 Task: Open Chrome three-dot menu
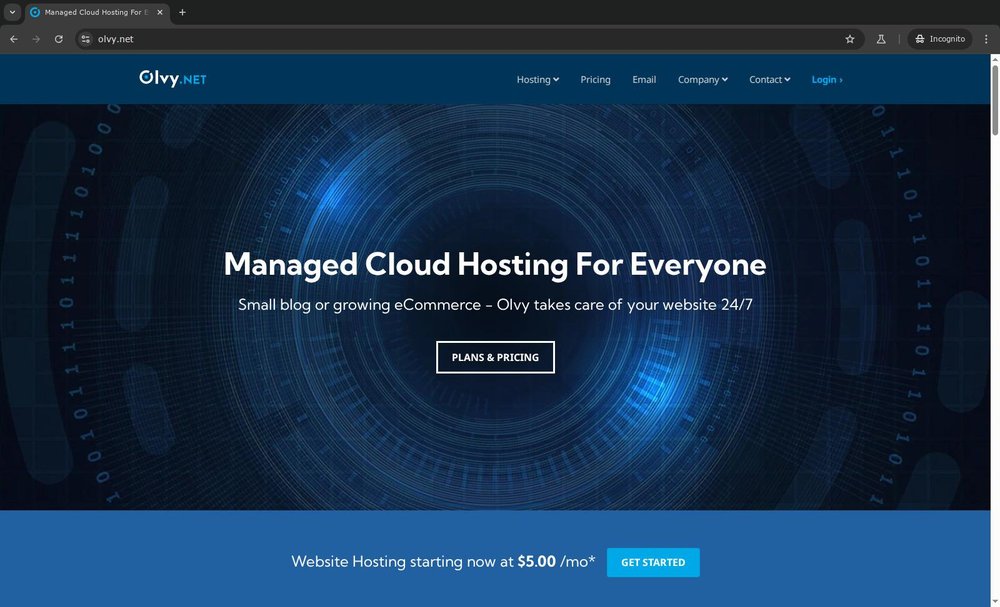click(986, 39)
